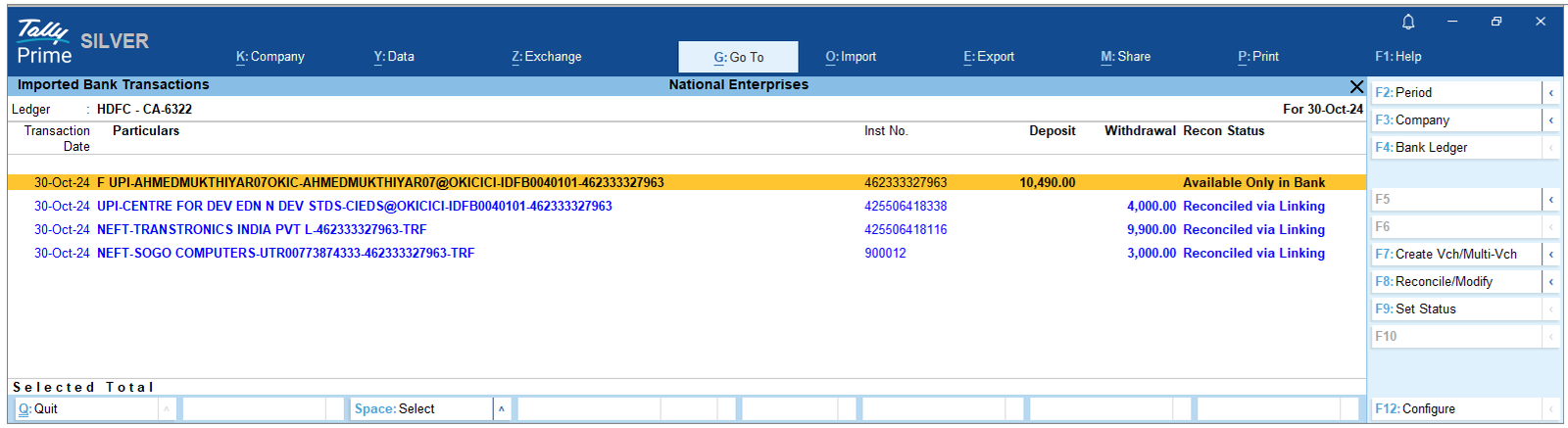Open the K: Company menu
Screen dimensions: 1568x428
tap(270, 57)
